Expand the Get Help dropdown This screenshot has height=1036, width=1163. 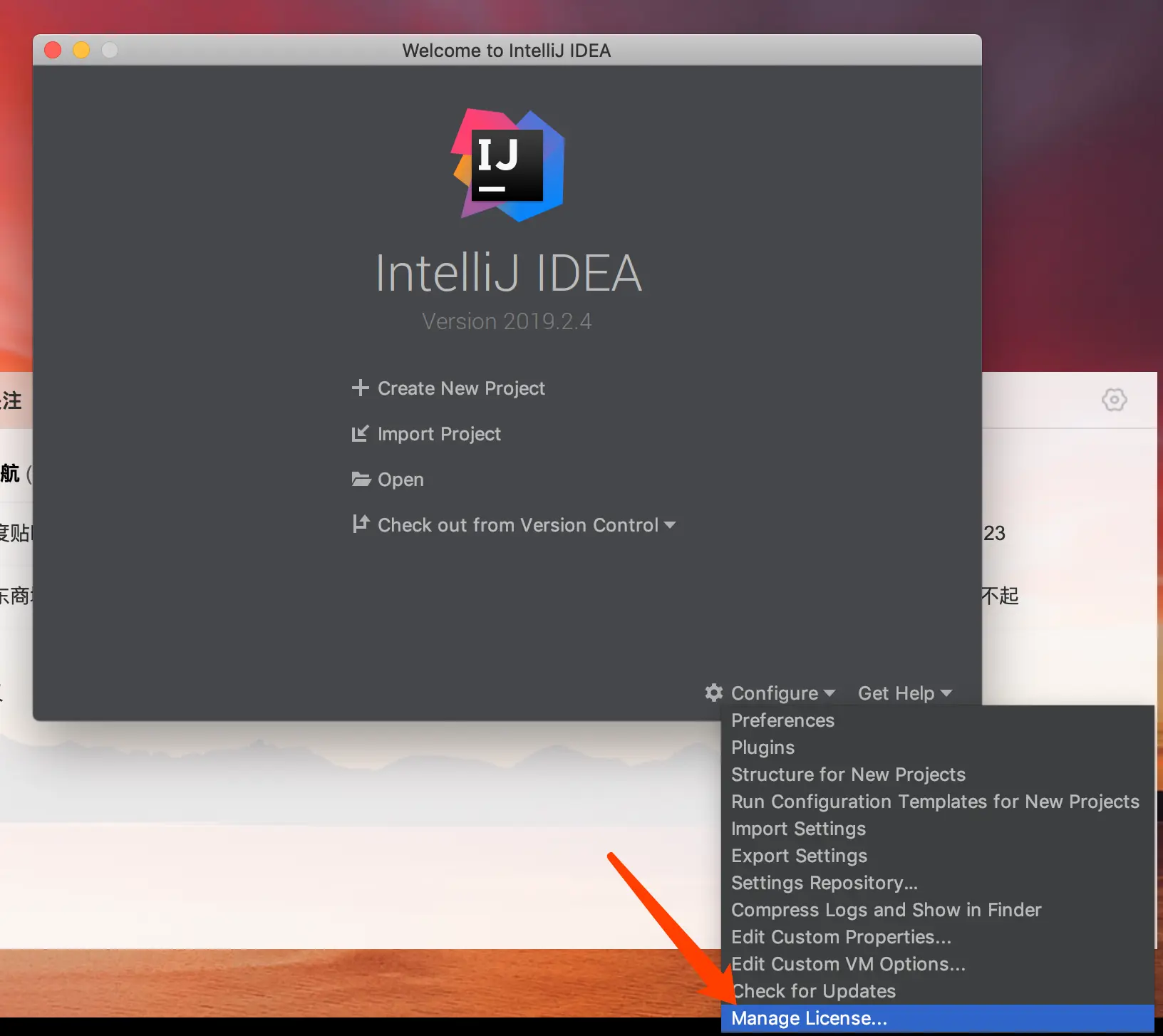click(x=905, y=693)
